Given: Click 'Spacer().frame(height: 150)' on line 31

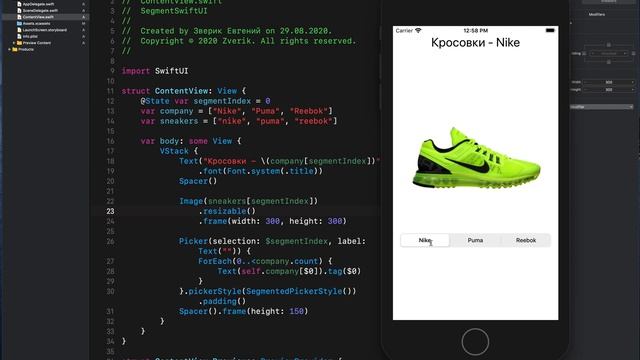Looking at the screenshot, I should click(x=244, y=311).
